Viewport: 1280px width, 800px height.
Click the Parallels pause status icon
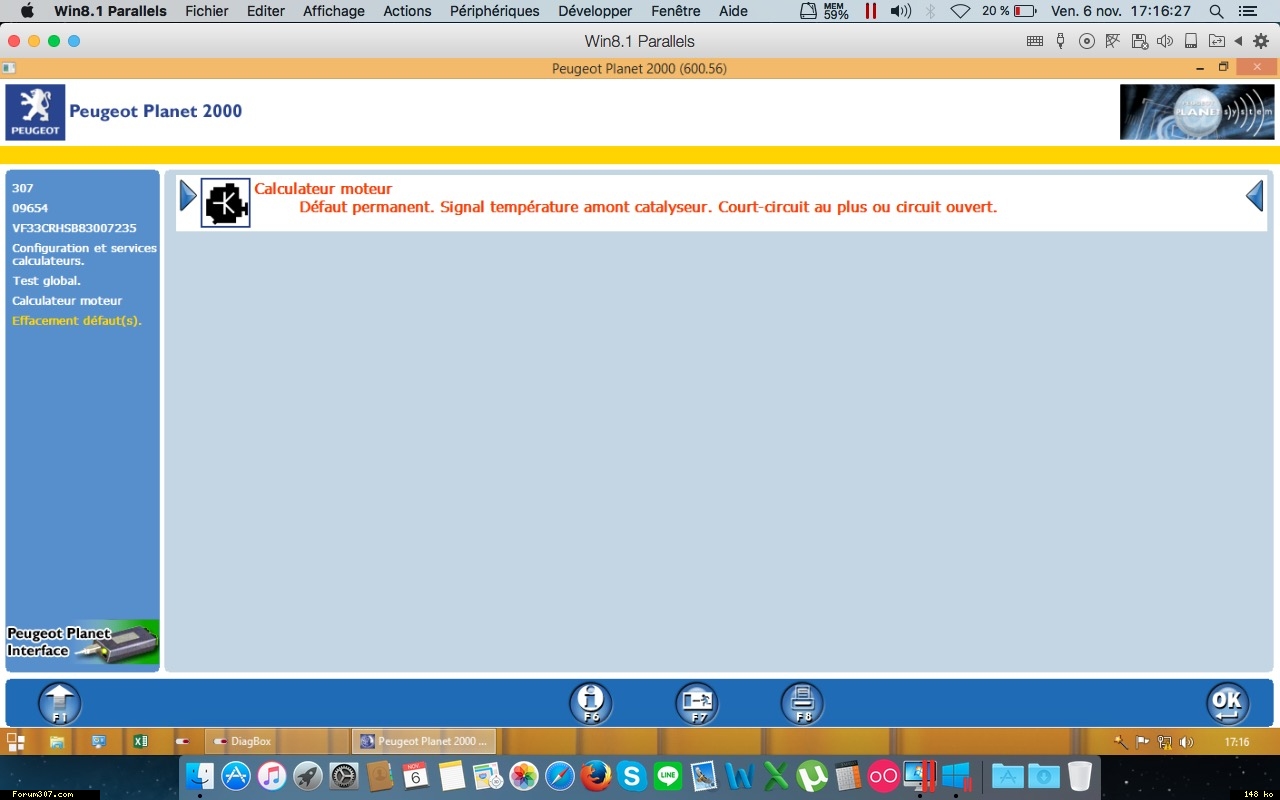click(871, 11)
